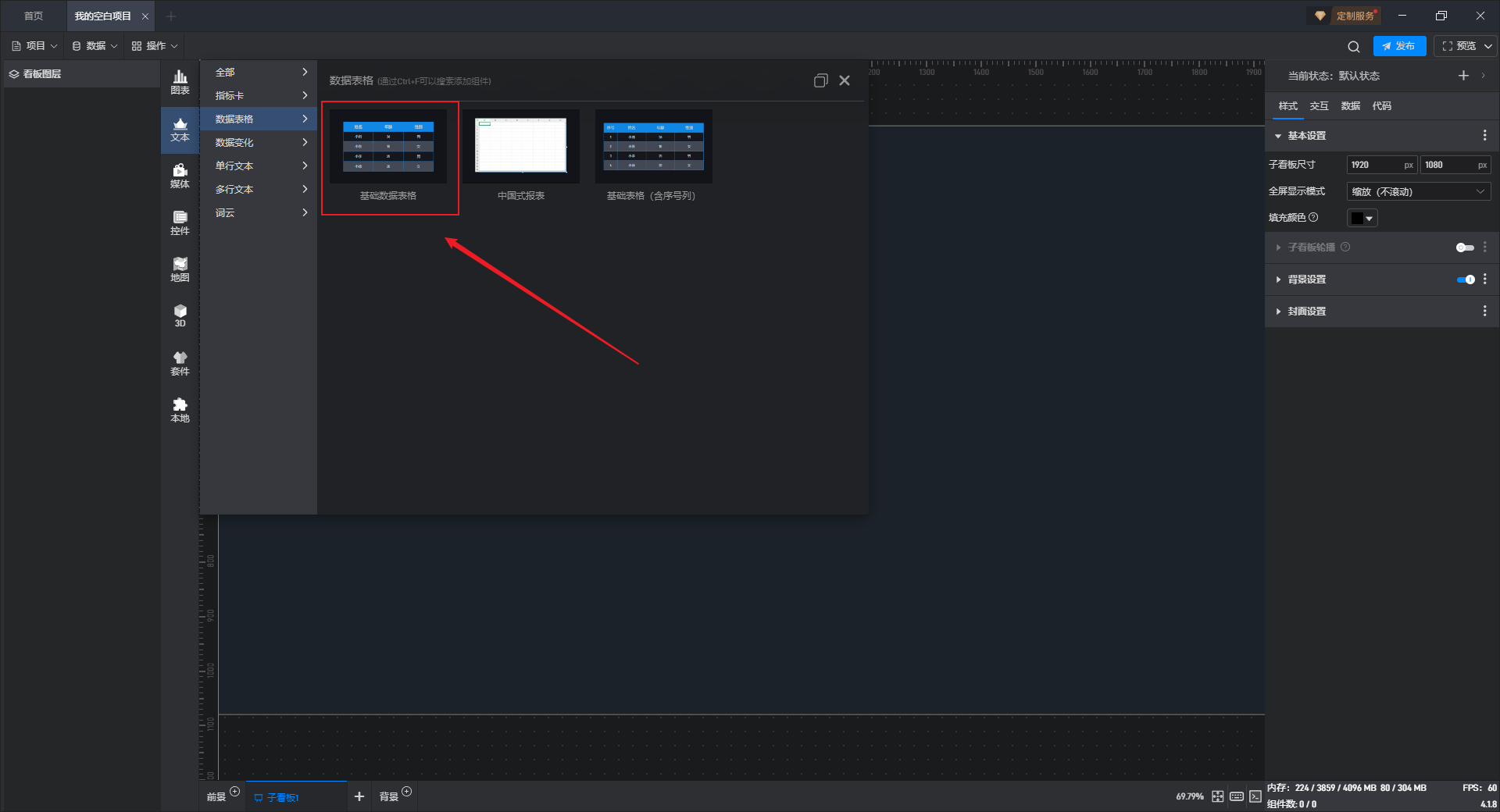Click the 地图 map components icon
This screenshot has height=812, width=1500.
tap(180, 269)
